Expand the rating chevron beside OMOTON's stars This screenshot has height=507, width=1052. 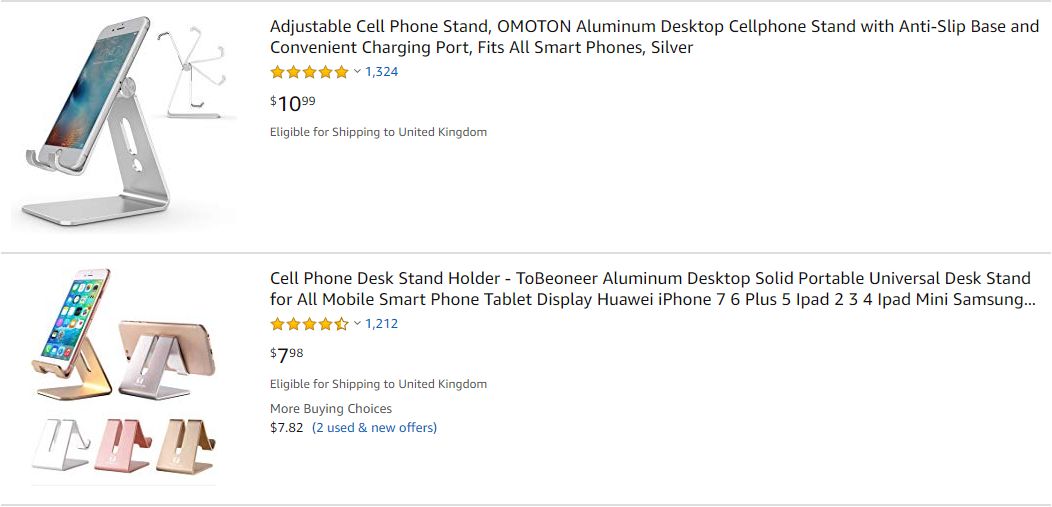pyautogui.click(x=357, y=72)
